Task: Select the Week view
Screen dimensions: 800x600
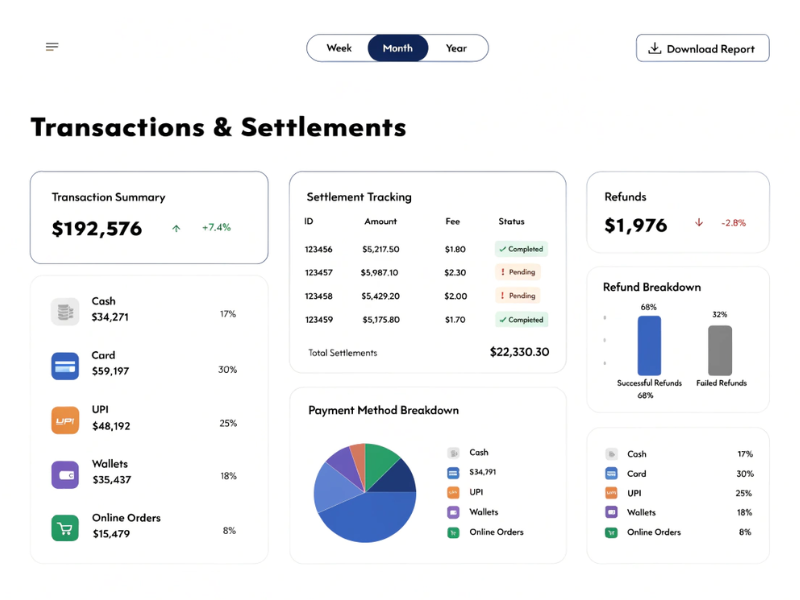Action: pos(339,47)
